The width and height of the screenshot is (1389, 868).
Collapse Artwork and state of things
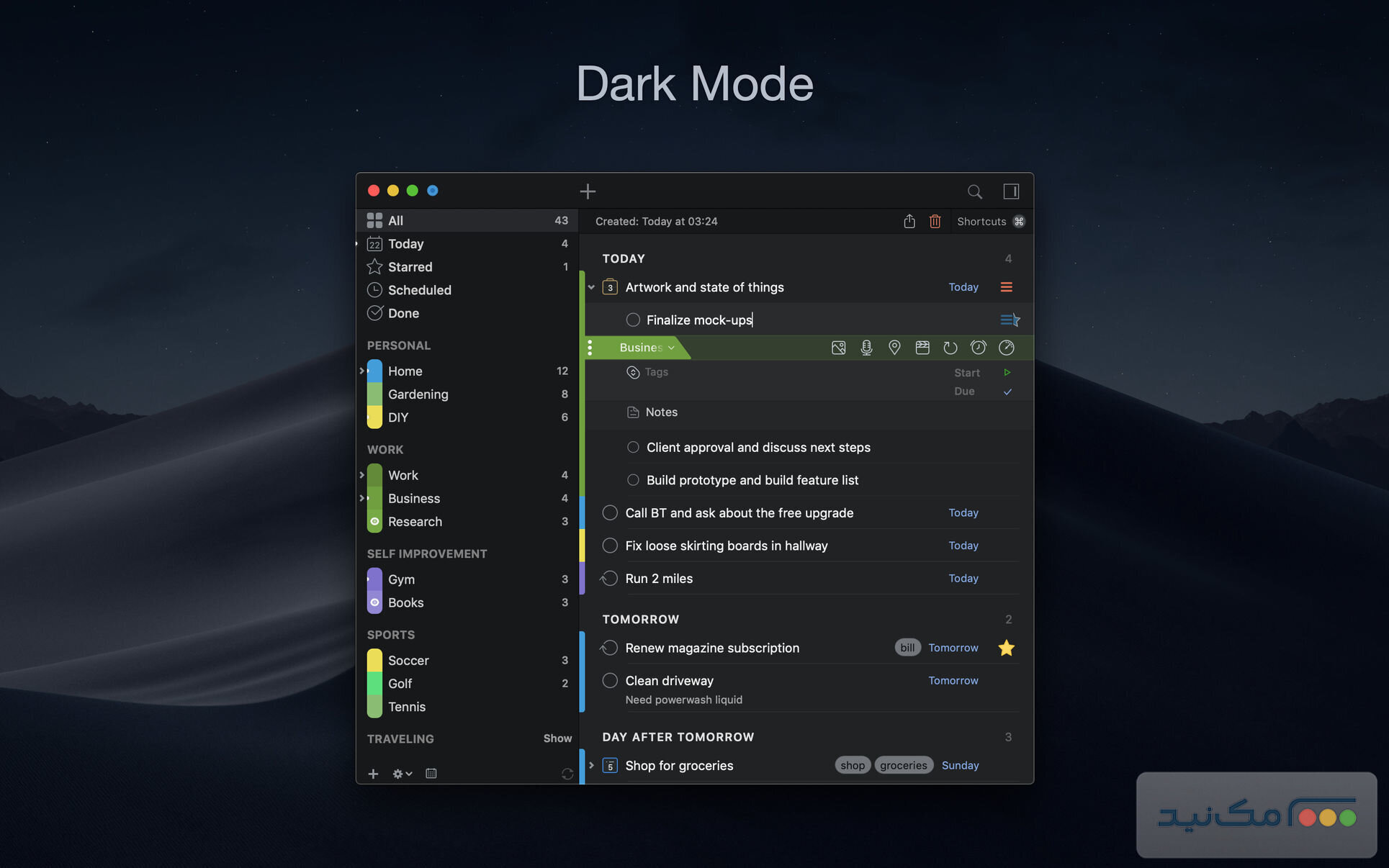pyautogui.click(x=591, y=287)
